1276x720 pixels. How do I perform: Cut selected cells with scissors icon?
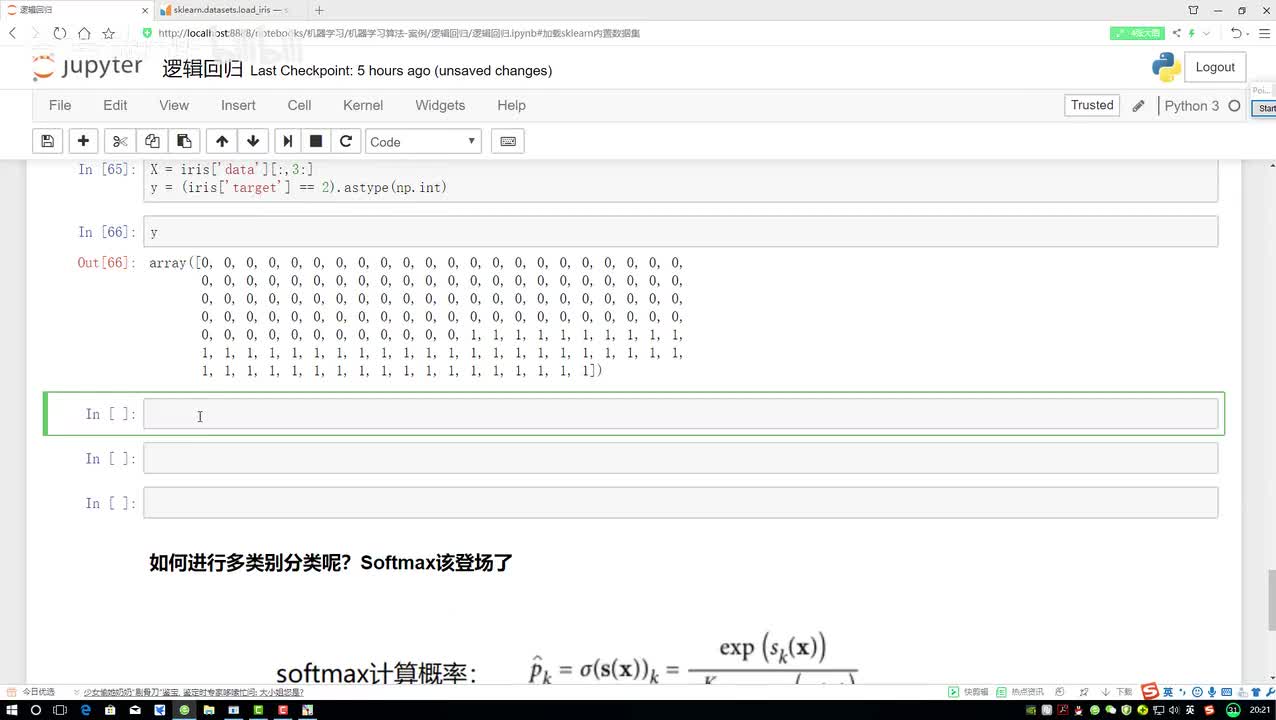point(120,142)
